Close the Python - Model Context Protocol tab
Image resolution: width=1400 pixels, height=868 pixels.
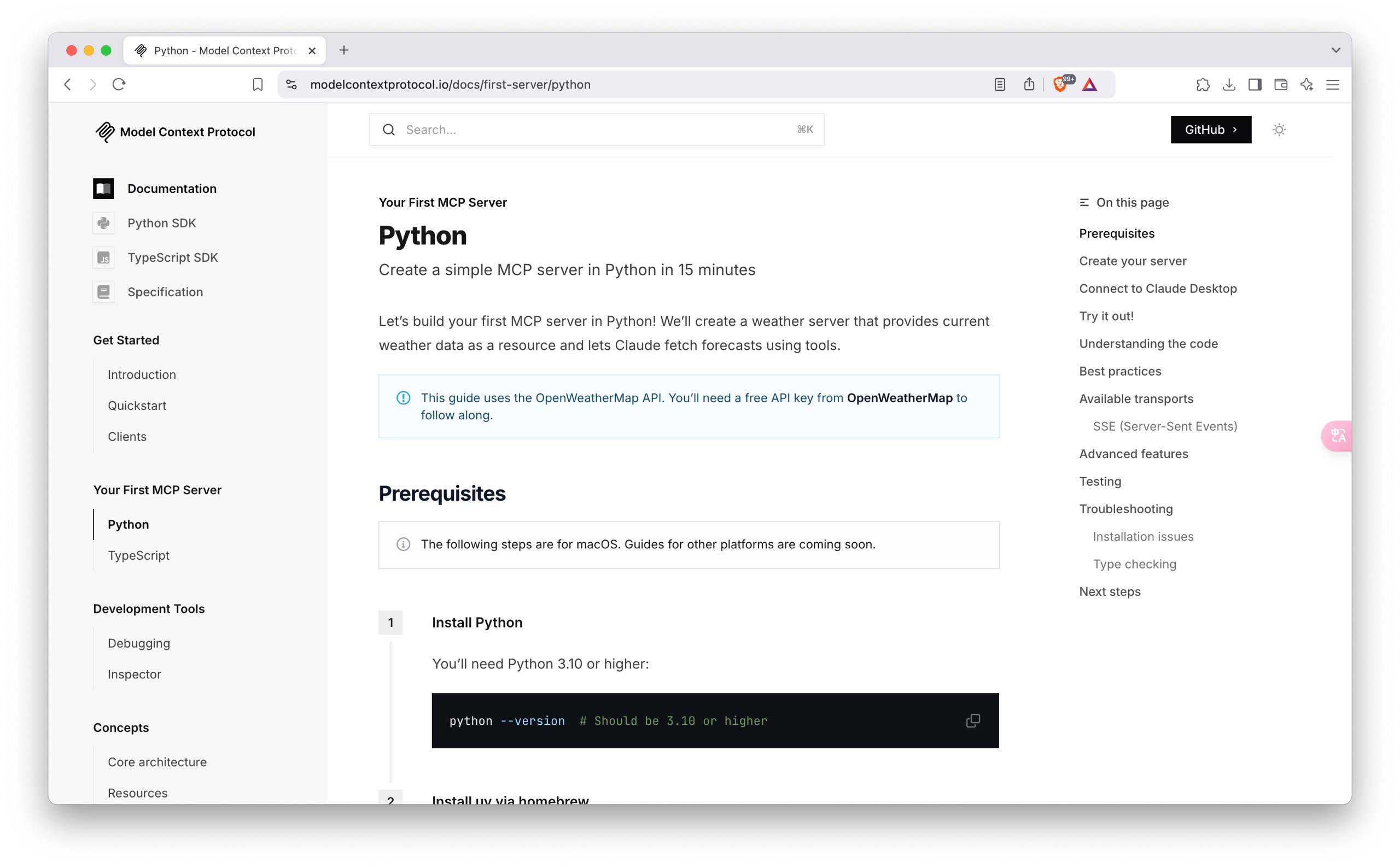point(312,50)
